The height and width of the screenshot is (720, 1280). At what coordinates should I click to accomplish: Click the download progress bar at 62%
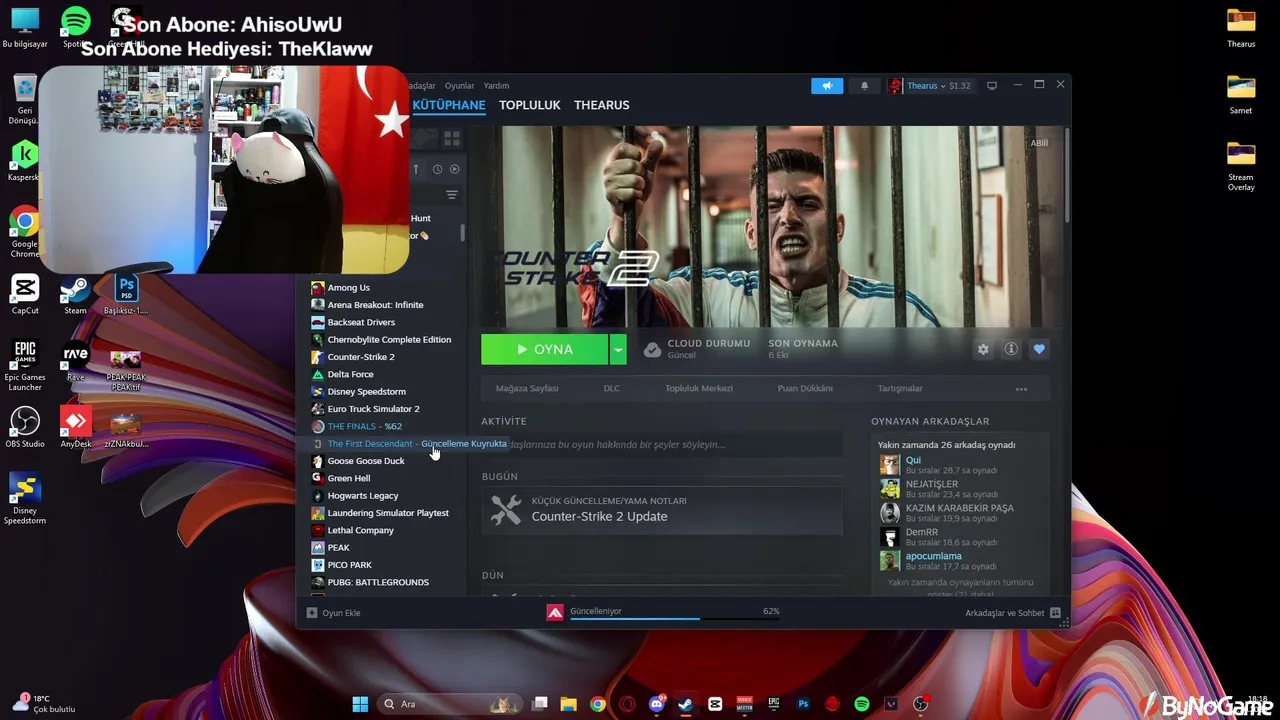click(673, 618)
